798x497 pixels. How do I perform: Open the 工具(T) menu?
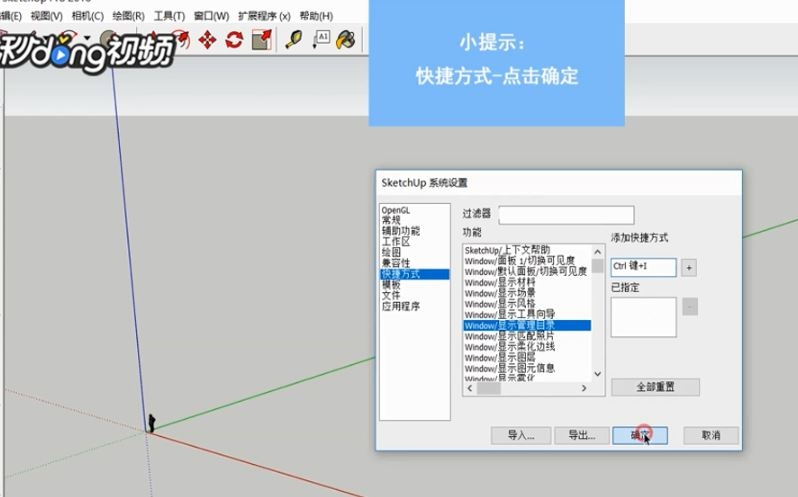(x=169, y=16)
